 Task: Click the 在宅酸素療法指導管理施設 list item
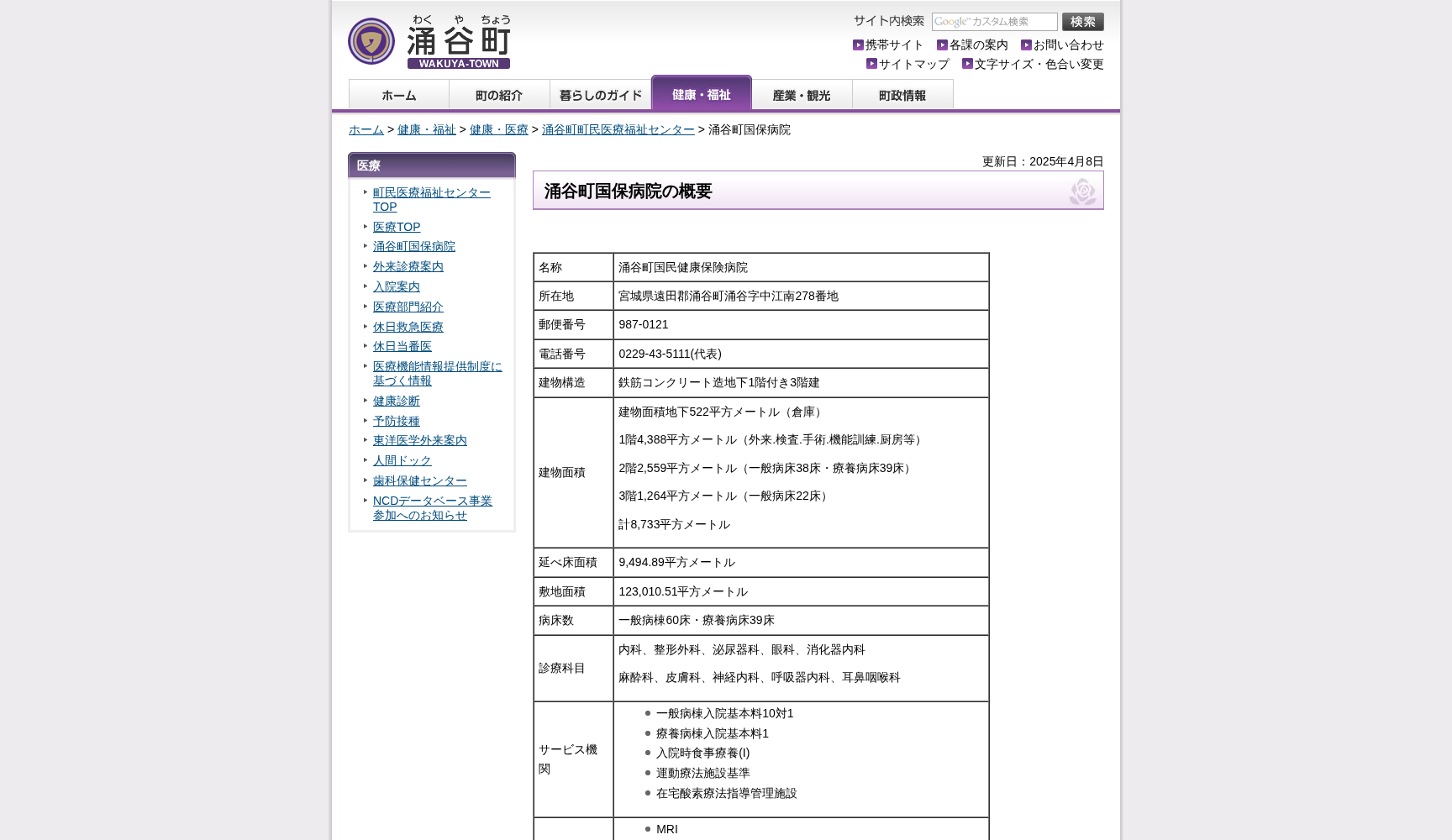pyautogui.click(x=727, y=793)
